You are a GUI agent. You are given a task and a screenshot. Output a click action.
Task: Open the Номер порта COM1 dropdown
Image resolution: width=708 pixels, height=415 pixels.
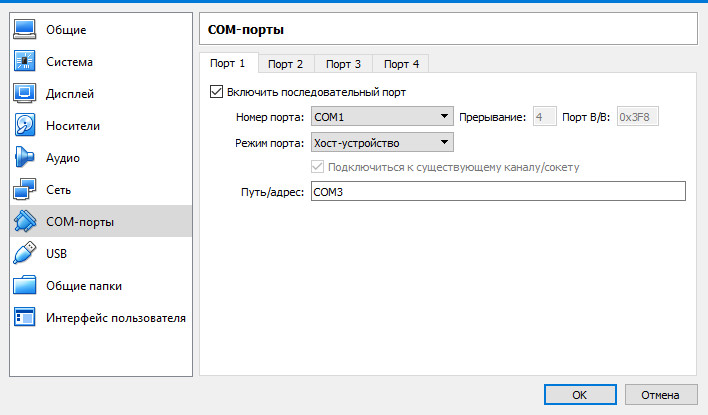click(382, 117)
